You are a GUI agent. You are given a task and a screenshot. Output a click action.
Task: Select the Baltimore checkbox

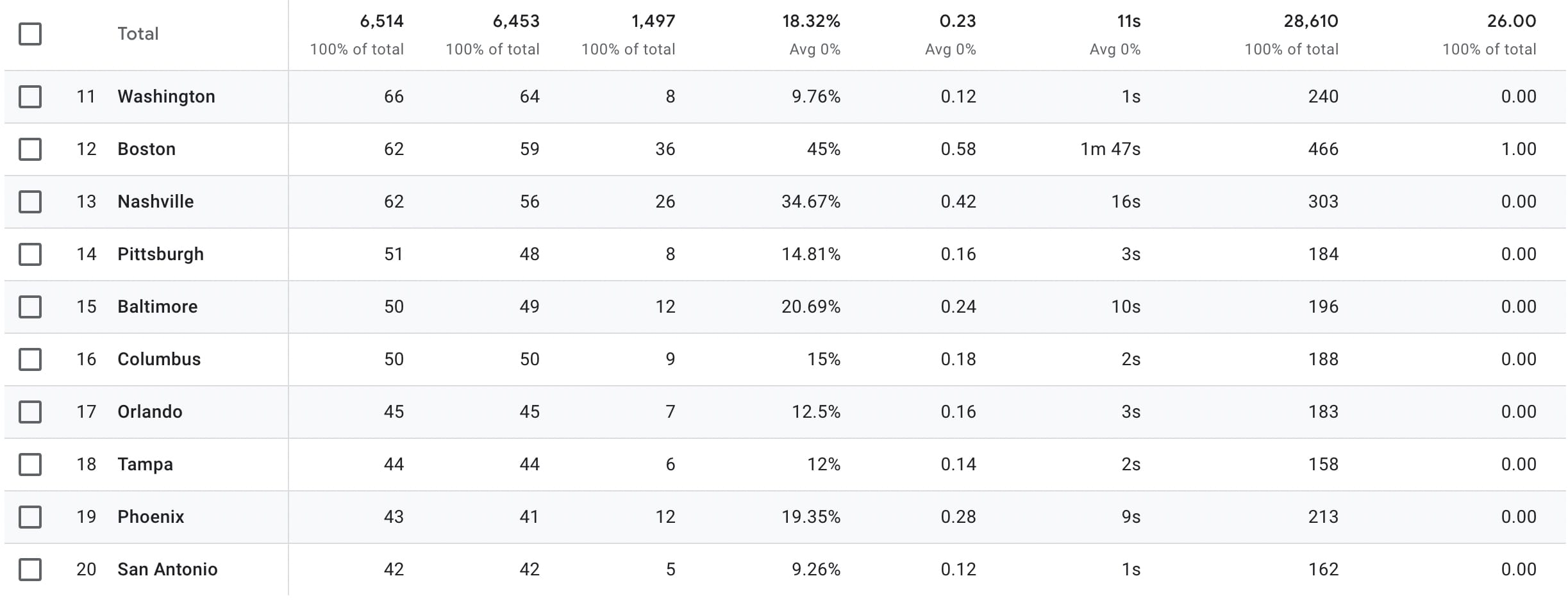coord(30,307)
